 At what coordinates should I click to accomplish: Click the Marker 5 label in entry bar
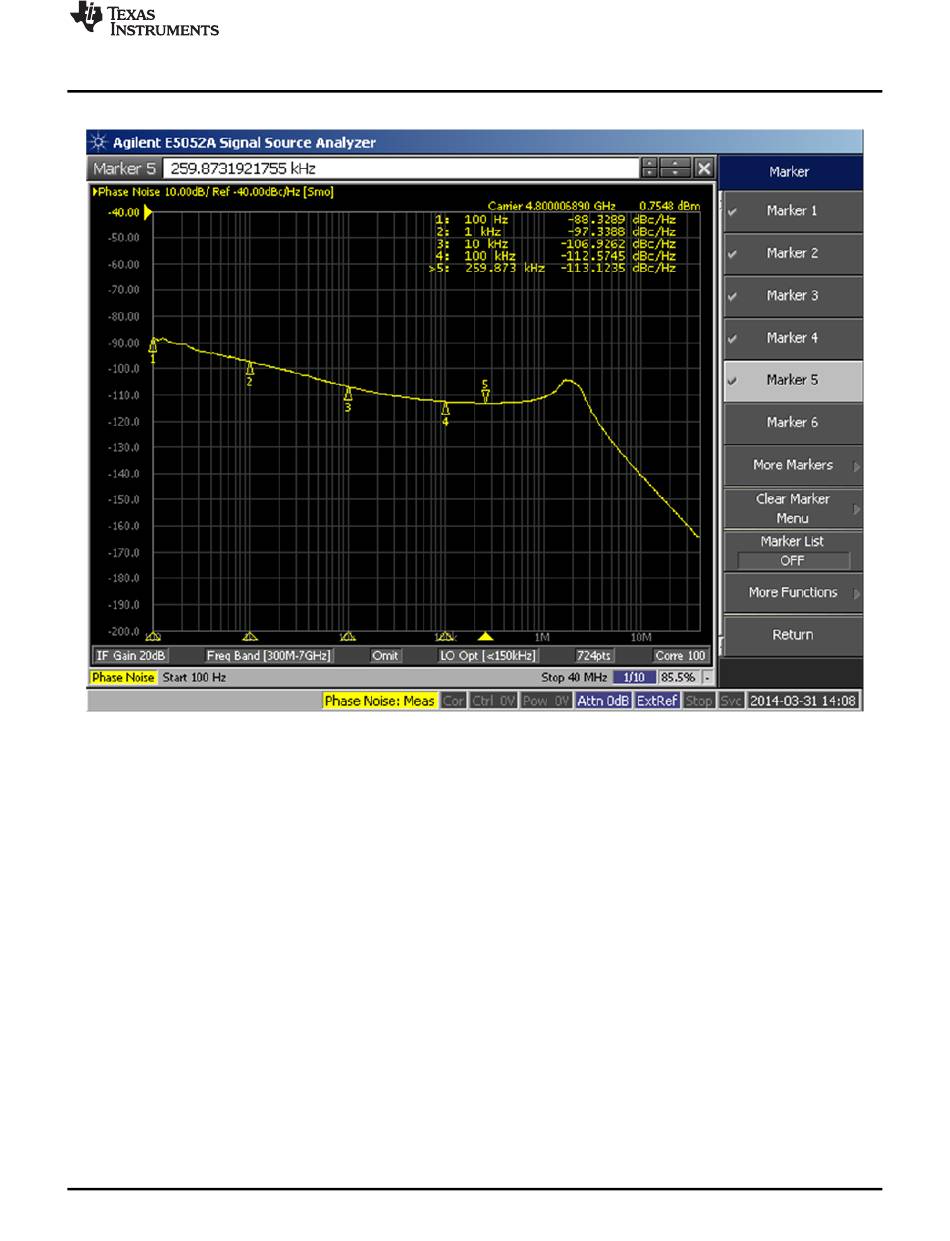[x=124, y=168]
